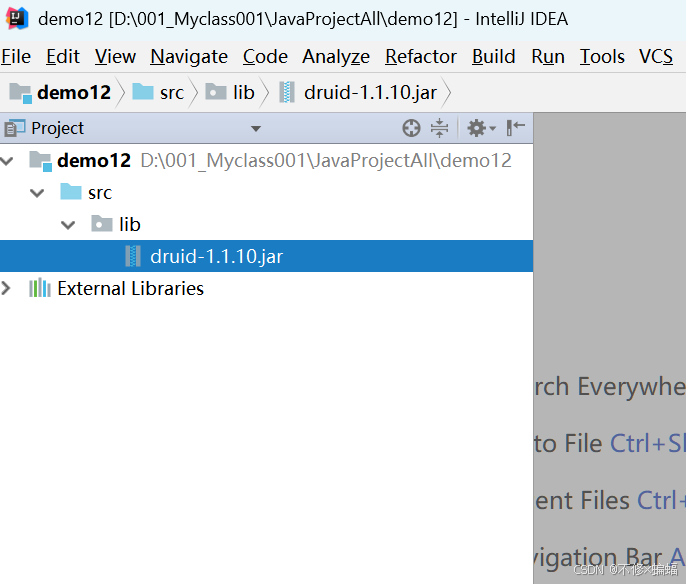Collapse the lib folder node
The image size is (686, 584).
point(68,225)
